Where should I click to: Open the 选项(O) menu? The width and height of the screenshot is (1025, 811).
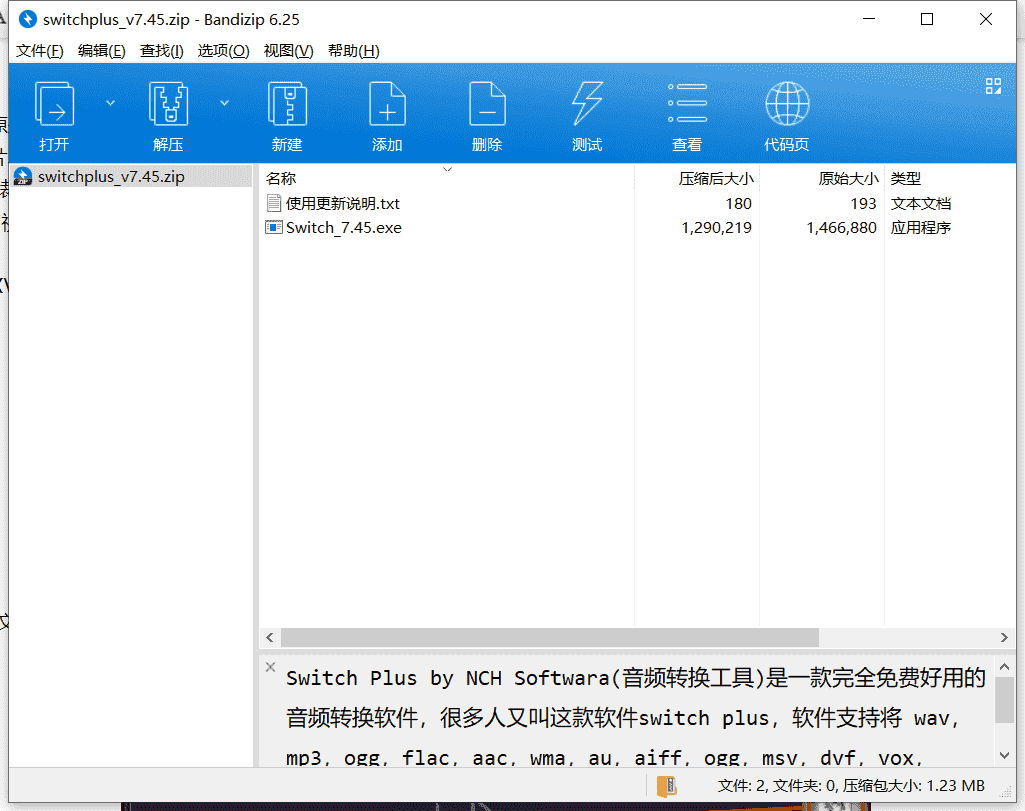point(224,51)
